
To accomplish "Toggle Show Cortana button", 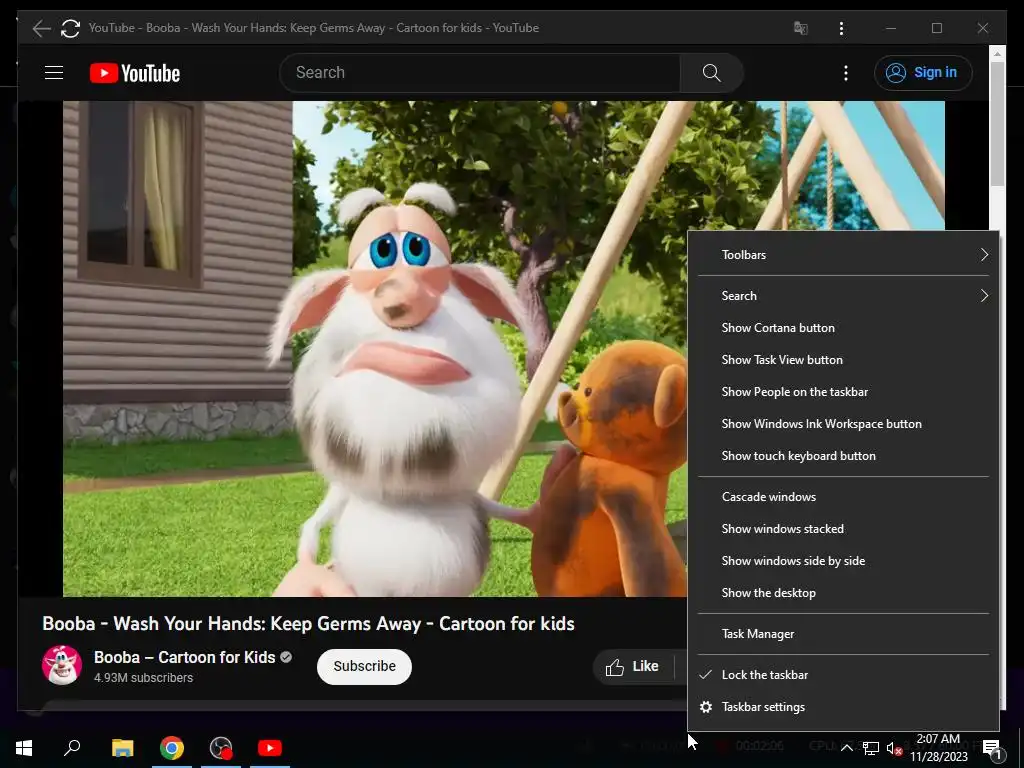I will pyautogui.click(x=843, y=328).
